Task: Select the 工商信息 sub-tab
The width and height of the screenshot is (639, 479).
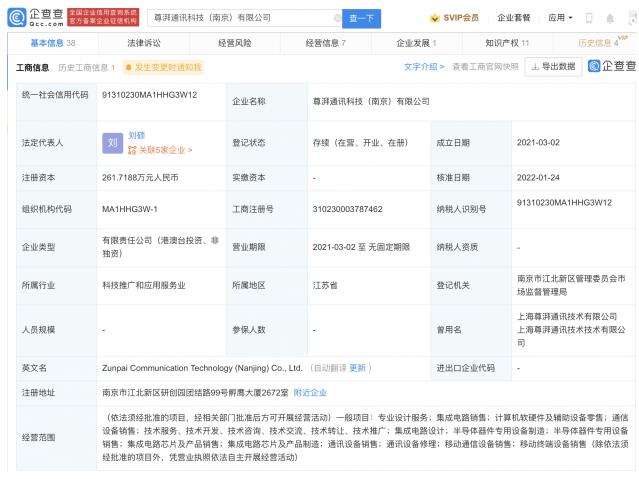Action: click(32, 68)
